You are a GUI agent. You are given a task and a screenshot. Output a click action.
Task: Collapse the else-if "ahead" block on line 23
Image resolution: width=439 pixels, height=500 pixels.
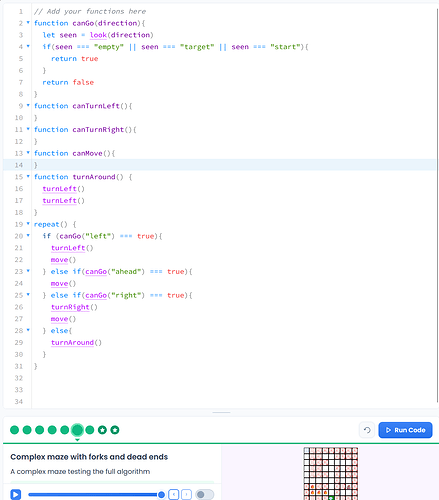coord(28,271)
